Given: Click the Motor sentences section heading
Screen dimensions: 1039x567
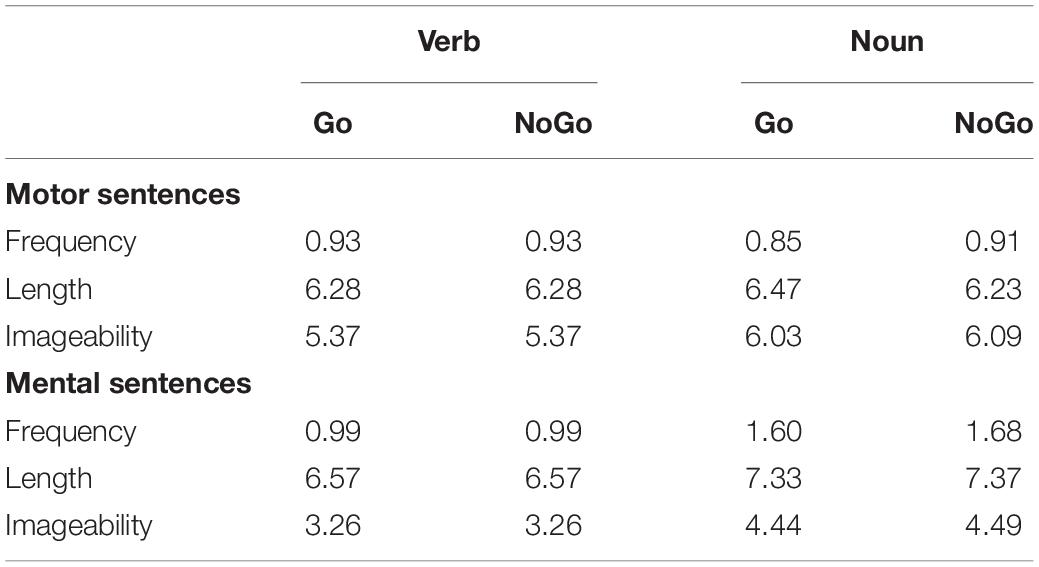Looking at the screenshot, I should tap(123, 194).
